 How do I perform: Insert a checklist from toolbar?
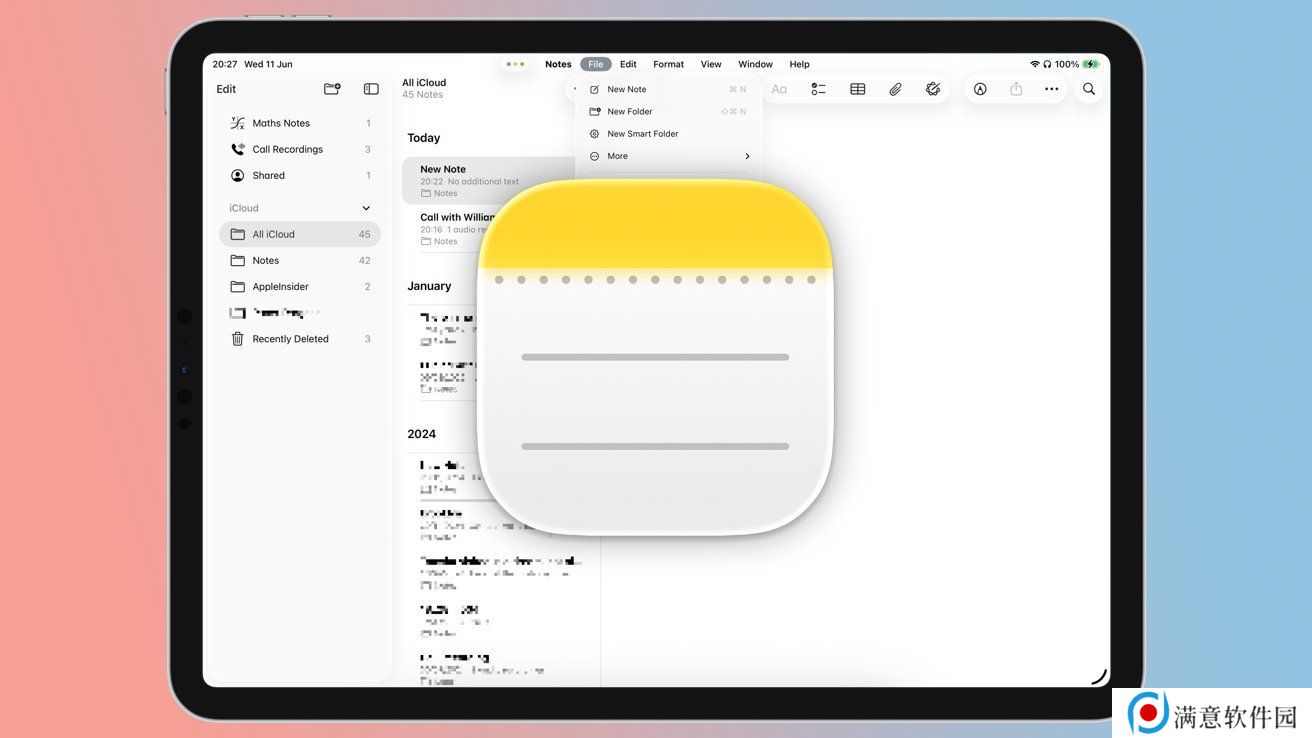click(818, 89)
